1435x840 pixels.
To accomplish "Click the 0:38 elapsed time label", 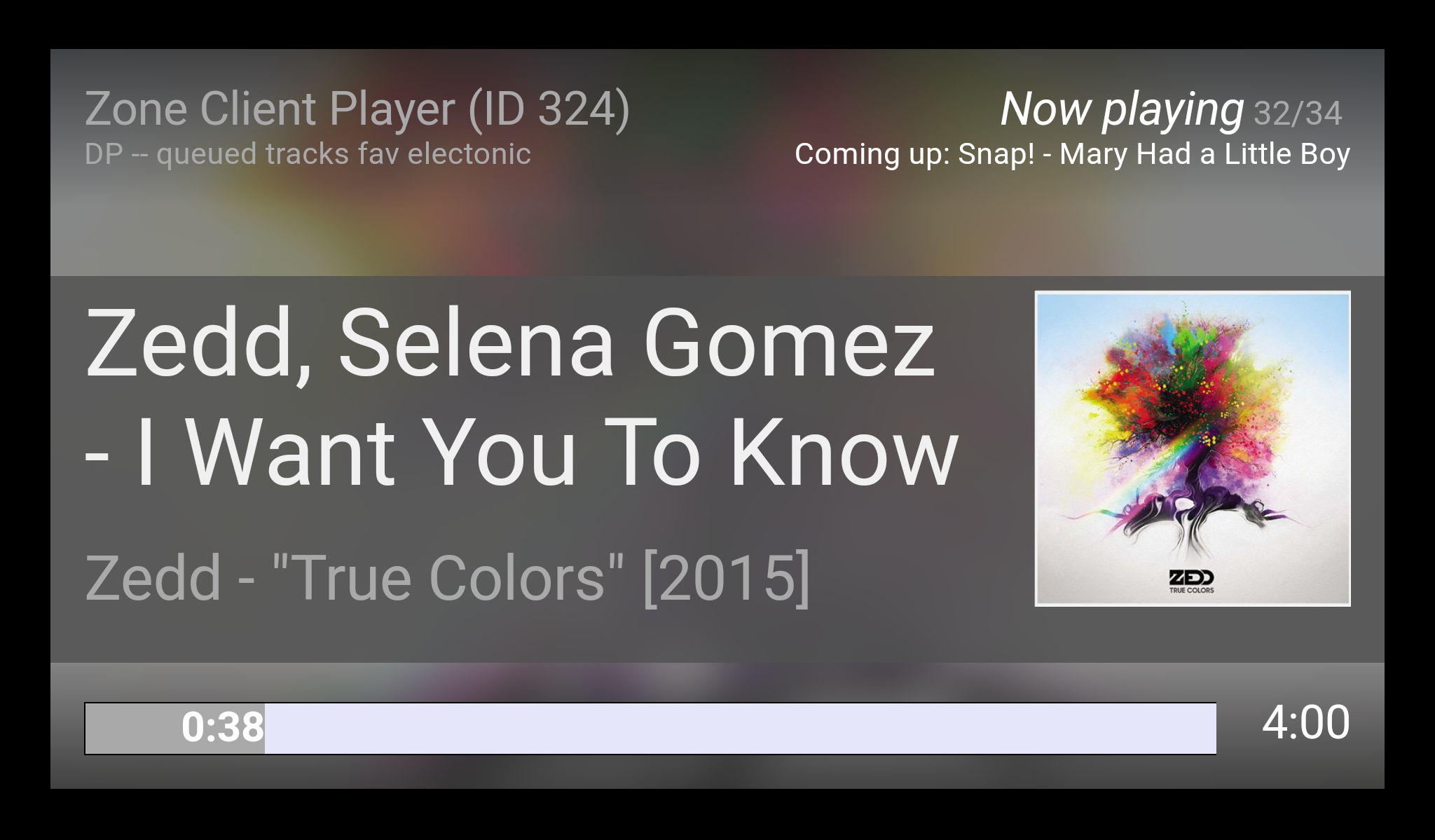I will 223,727.
